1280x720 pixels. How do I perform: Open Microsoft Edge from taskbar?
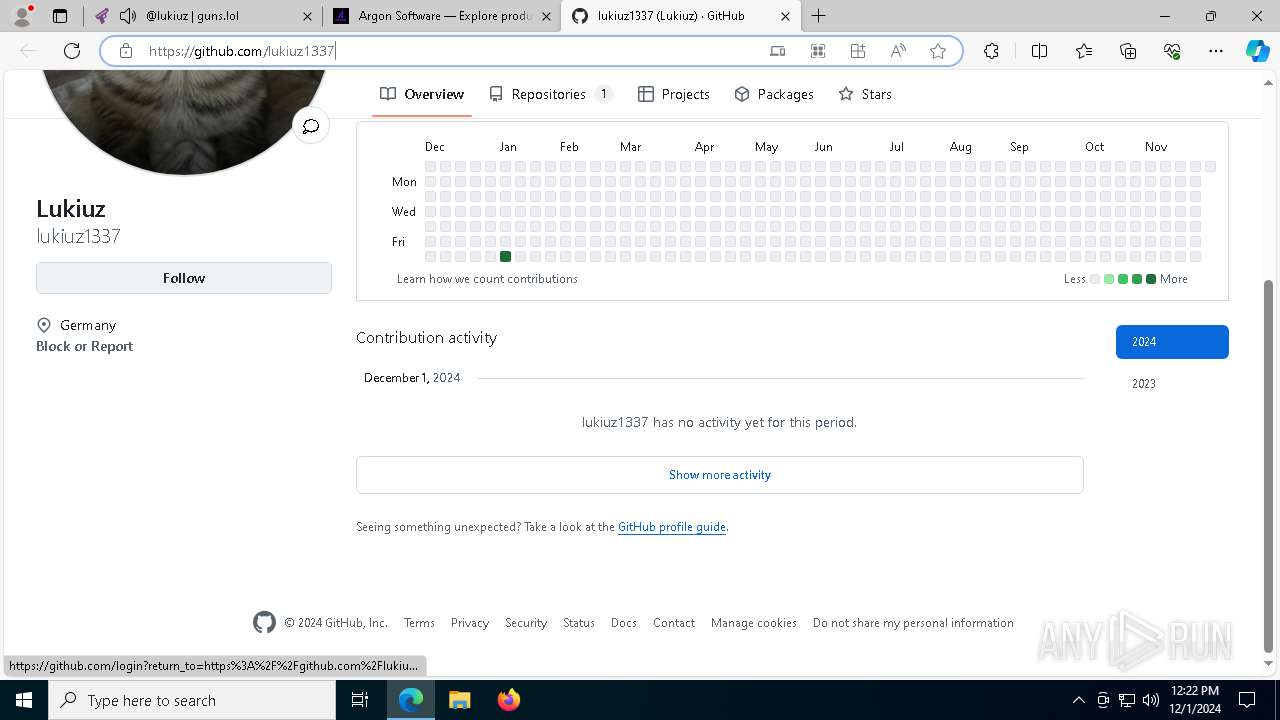(x=411, y=700)
